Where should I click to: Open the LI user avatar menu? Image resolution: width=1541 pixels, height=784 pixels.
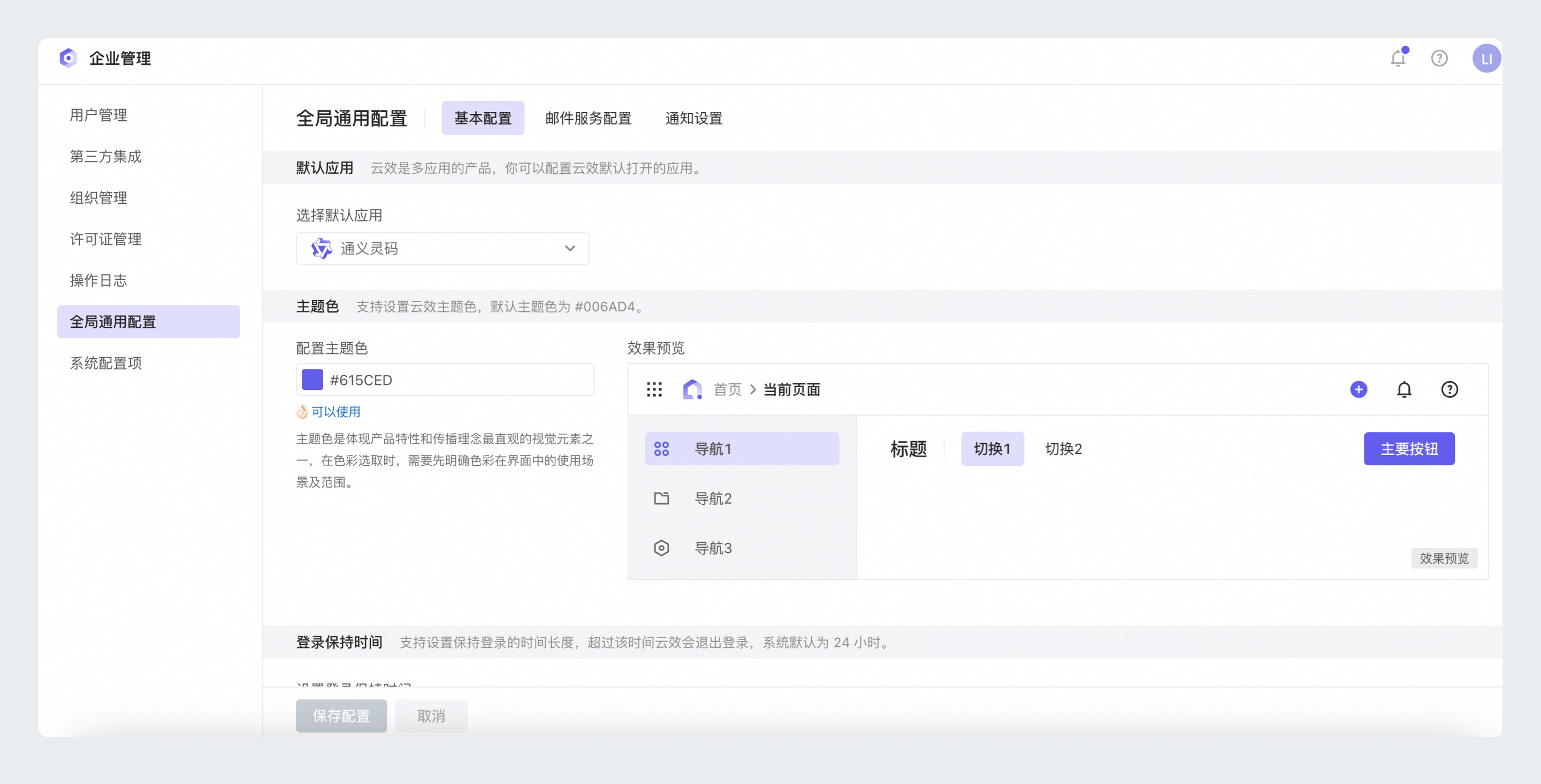pos(1486,58)
